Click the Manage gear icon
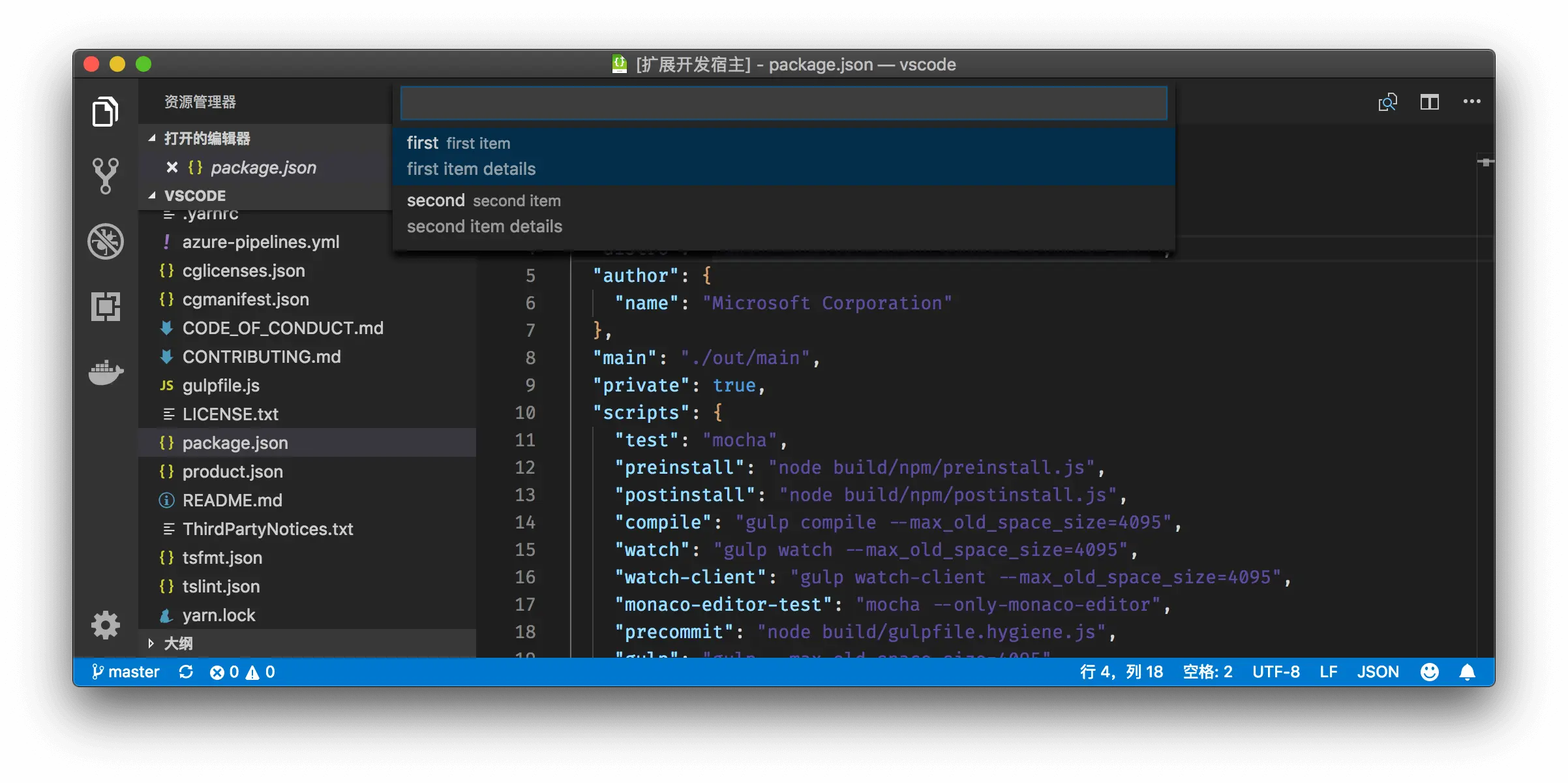The image size is (1568, 783). pos(105,625)
